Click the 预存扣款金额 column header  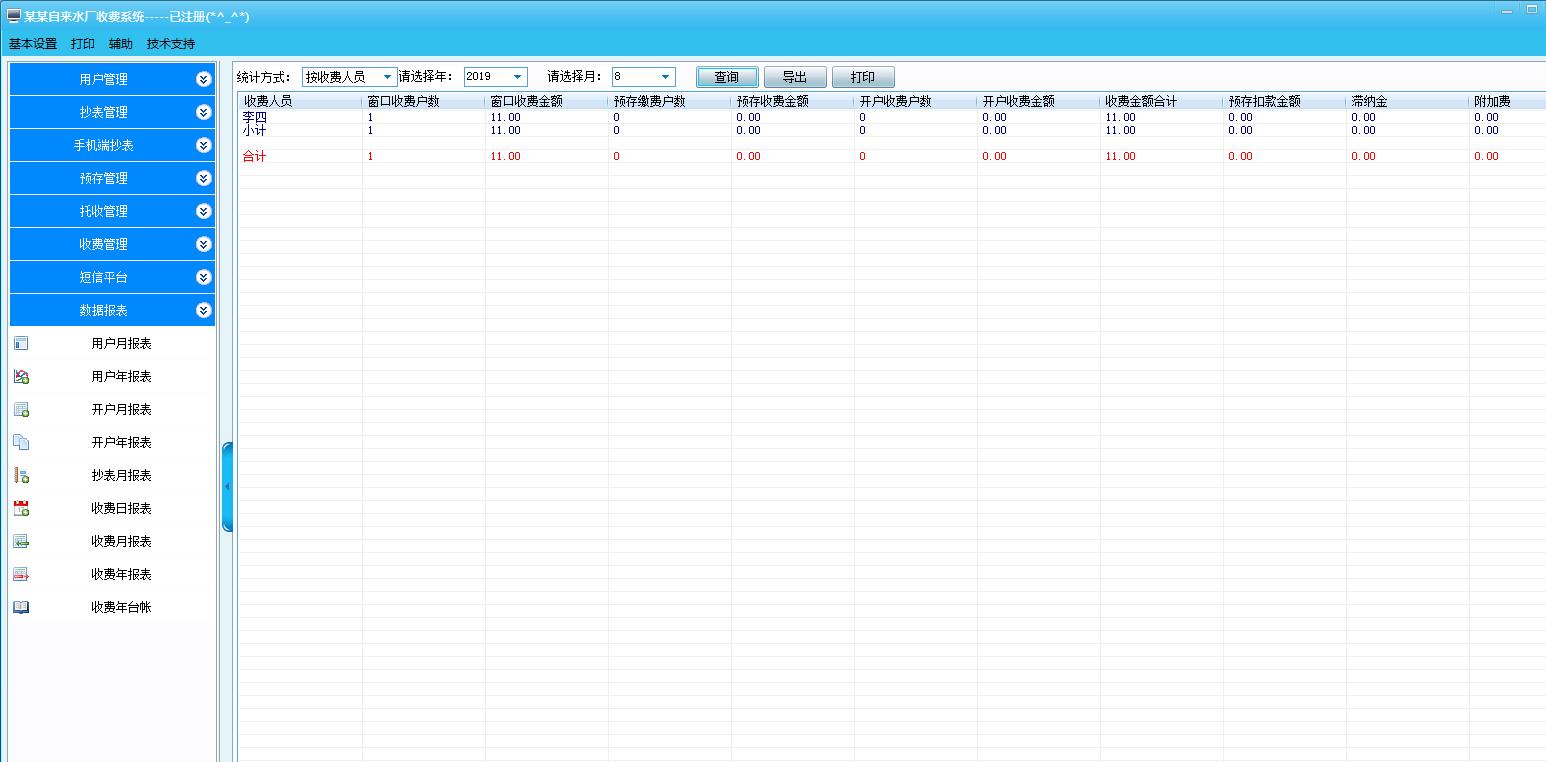(1285, 101)
